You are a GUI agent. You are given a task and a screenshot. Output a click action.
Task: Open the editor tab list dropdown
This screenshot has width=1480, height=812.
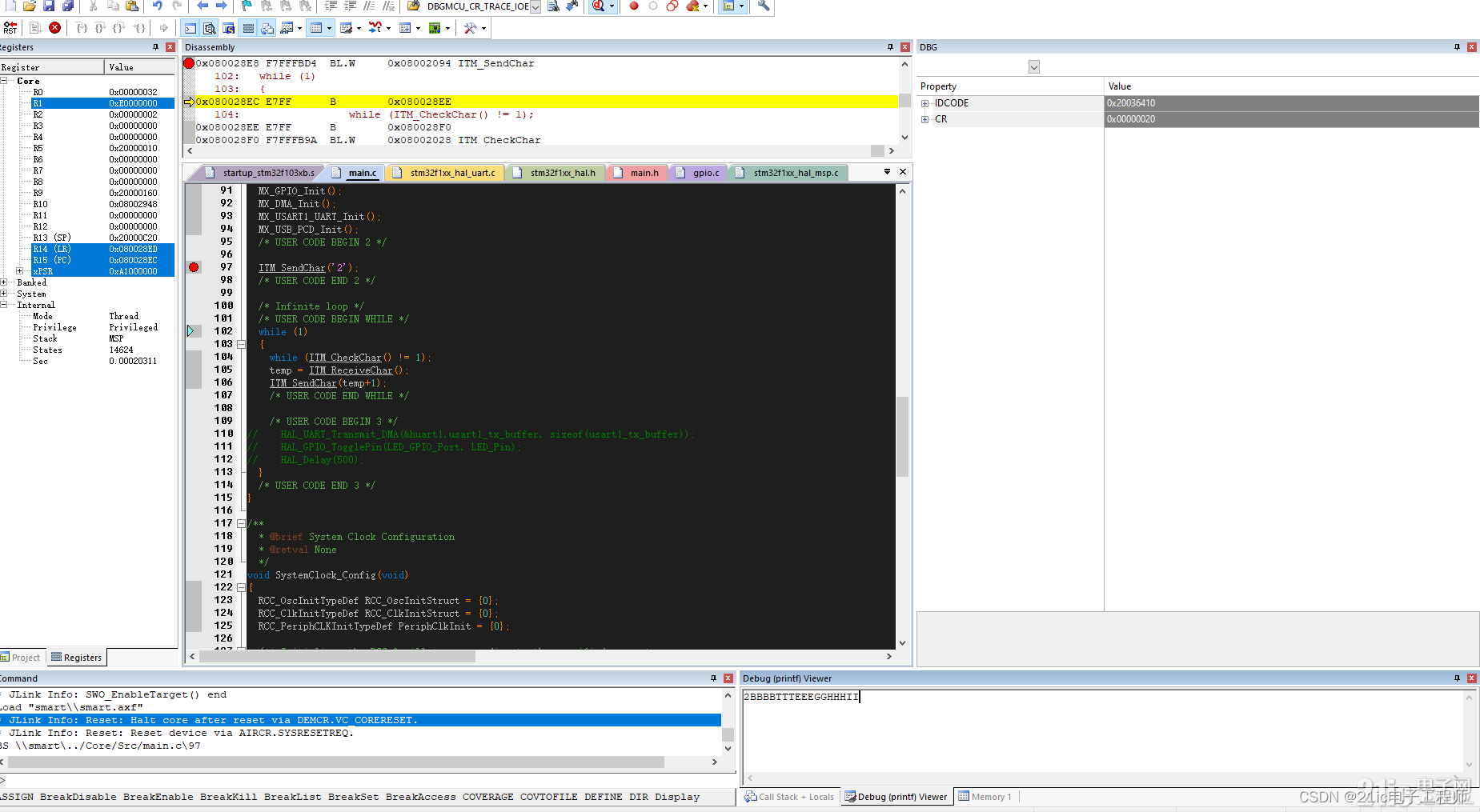(x=887, y=172)
